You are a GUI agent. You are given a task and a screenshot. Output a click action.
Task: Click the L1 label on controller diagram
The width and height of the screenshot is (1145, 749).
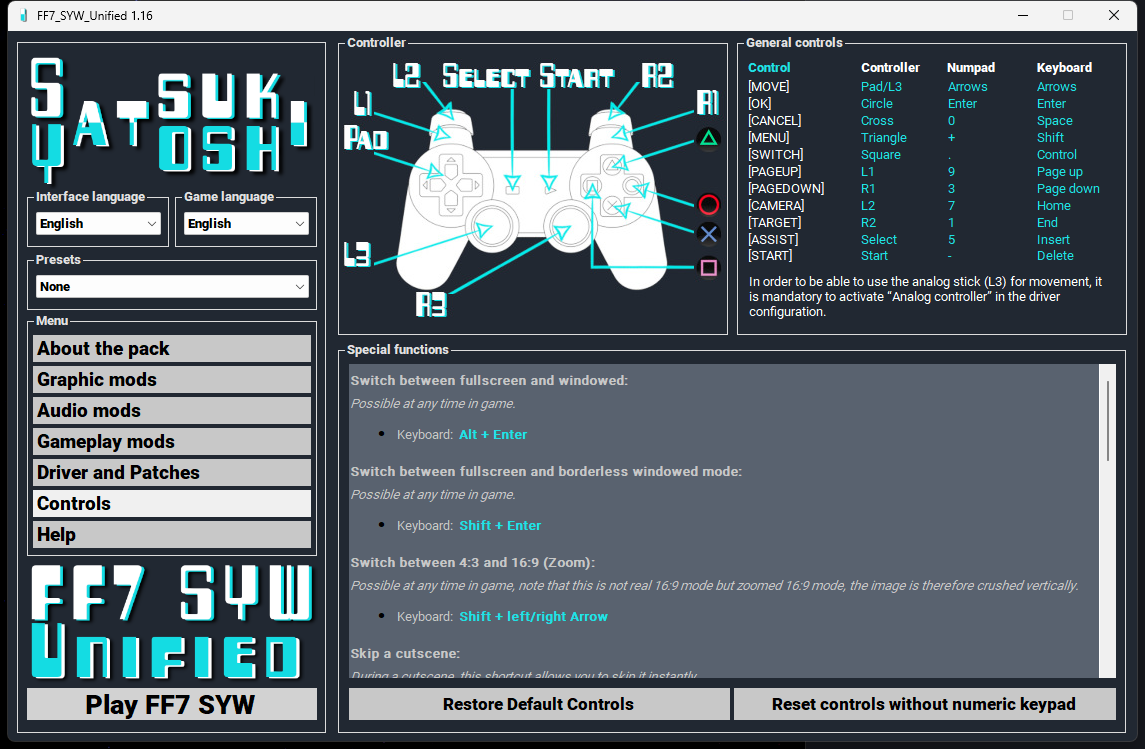coord(363,103)
